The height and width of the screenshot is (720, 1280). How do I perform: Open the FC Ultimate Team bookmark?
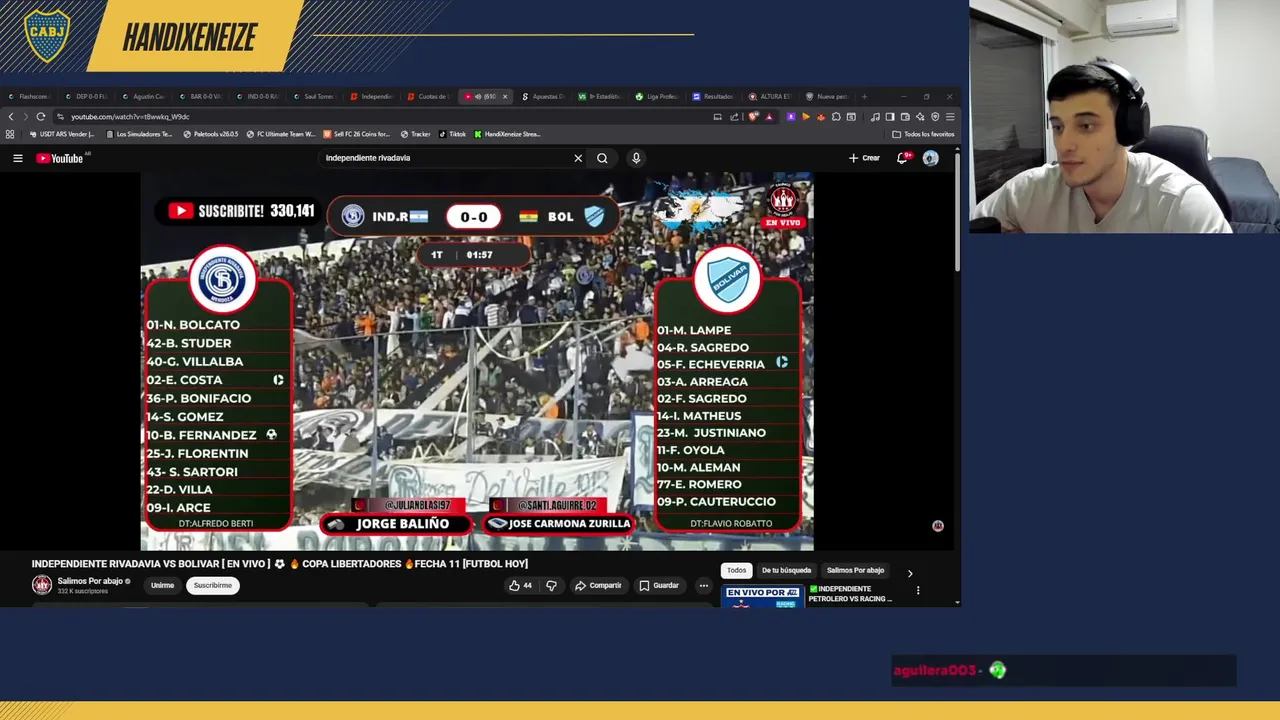pos(280,134)
